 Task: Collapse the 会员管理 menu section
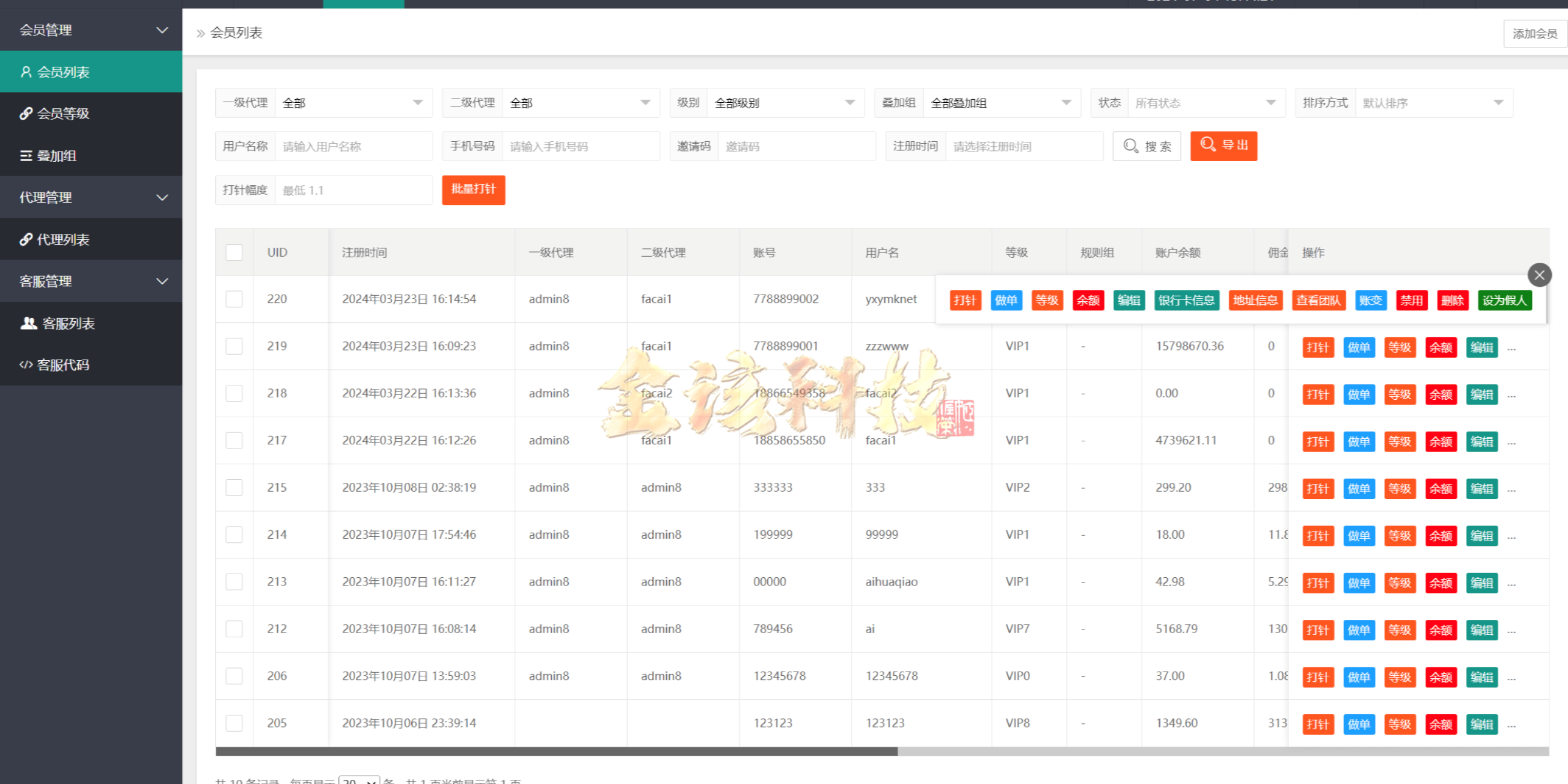pos(91,29)
